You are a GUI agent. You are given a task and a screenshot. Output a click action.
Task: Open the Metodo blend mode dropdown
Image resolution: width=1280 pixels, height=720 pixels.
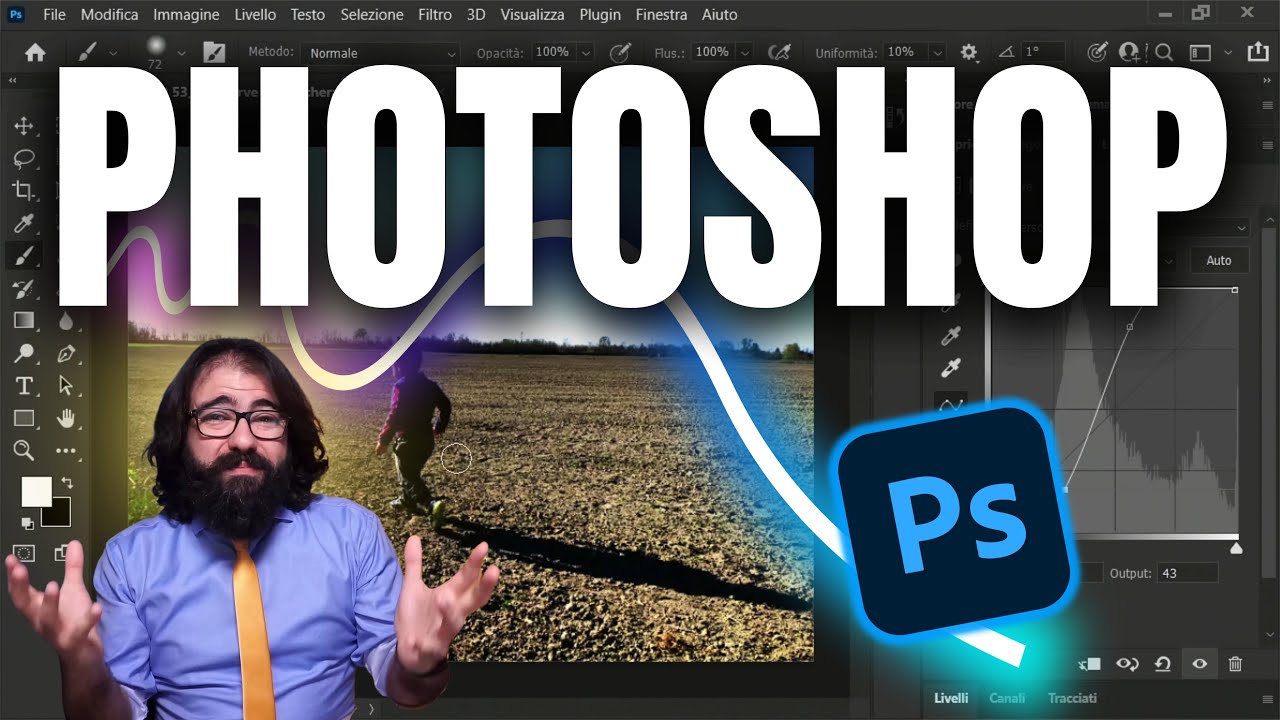(x=381, y=53)
